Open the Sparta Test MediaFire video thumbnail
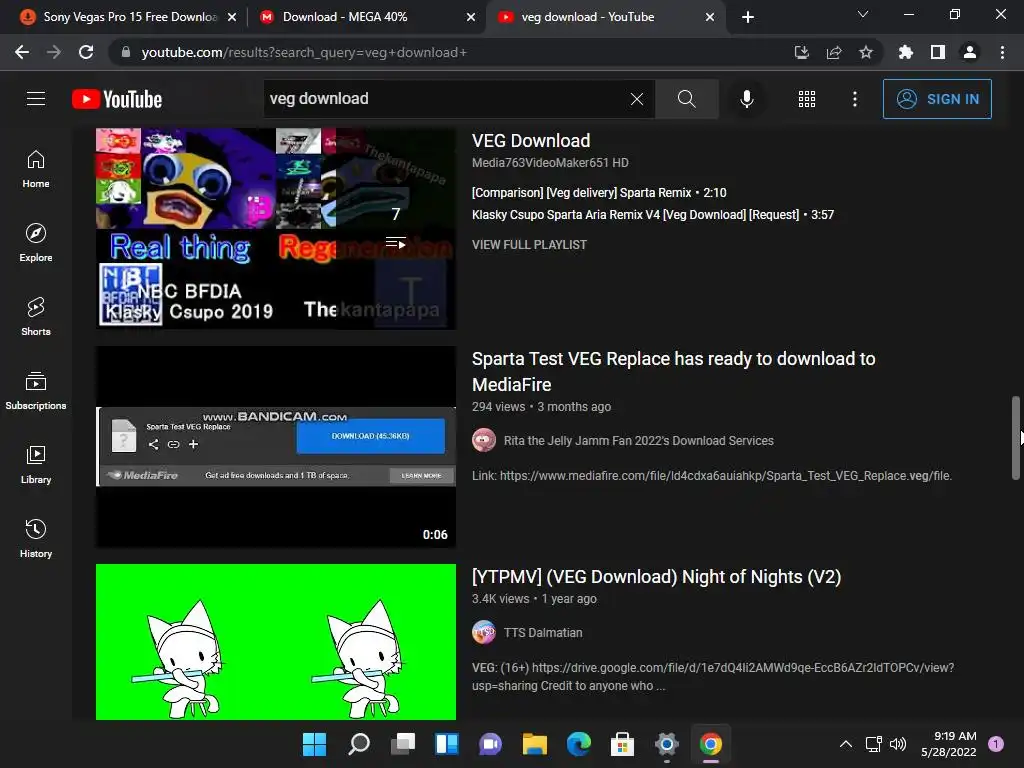The image size is (1024, 768). (x=276, y=447)
